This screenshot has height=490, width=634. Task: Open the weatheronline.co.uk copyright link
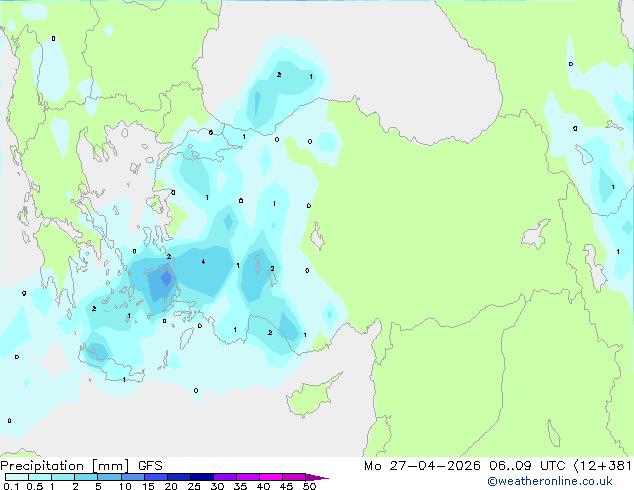(x=550, y=481)
